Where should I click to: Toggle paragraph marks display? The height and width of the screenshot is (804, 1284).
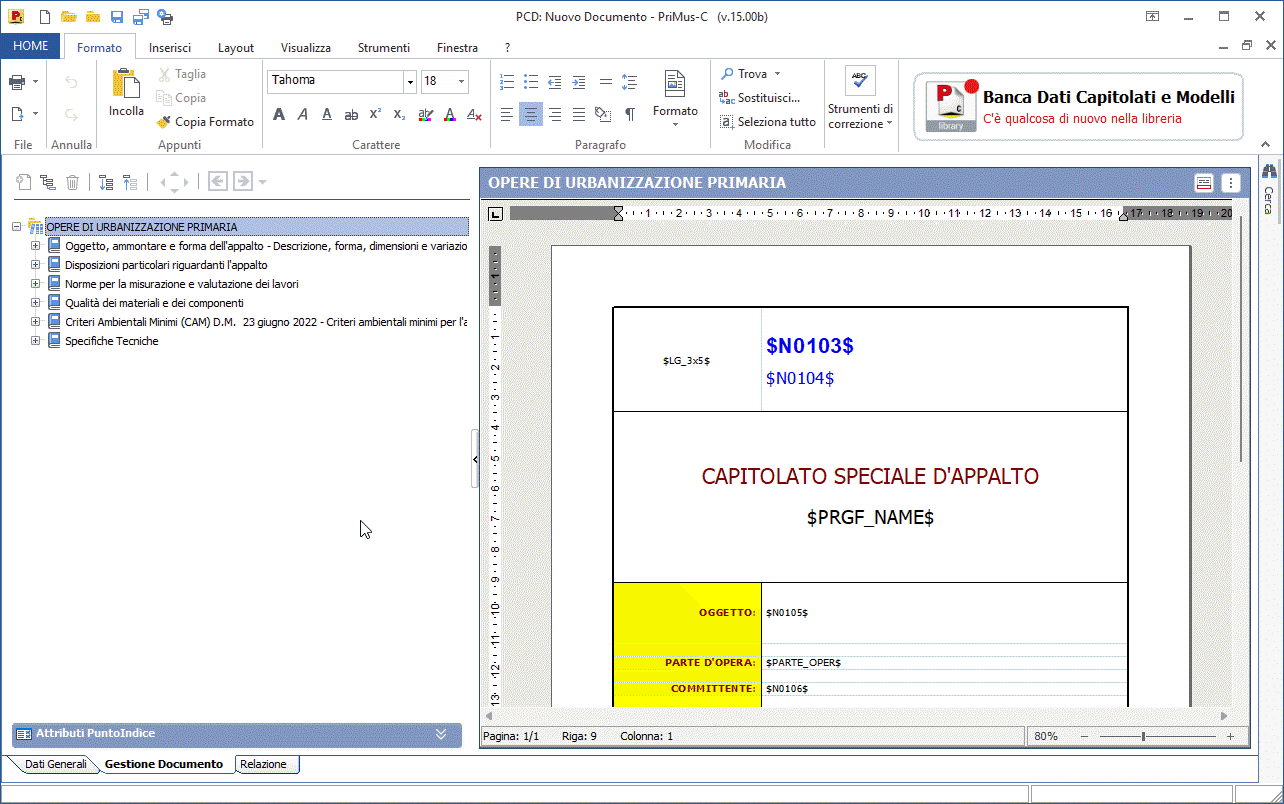[x=629, y=115]
